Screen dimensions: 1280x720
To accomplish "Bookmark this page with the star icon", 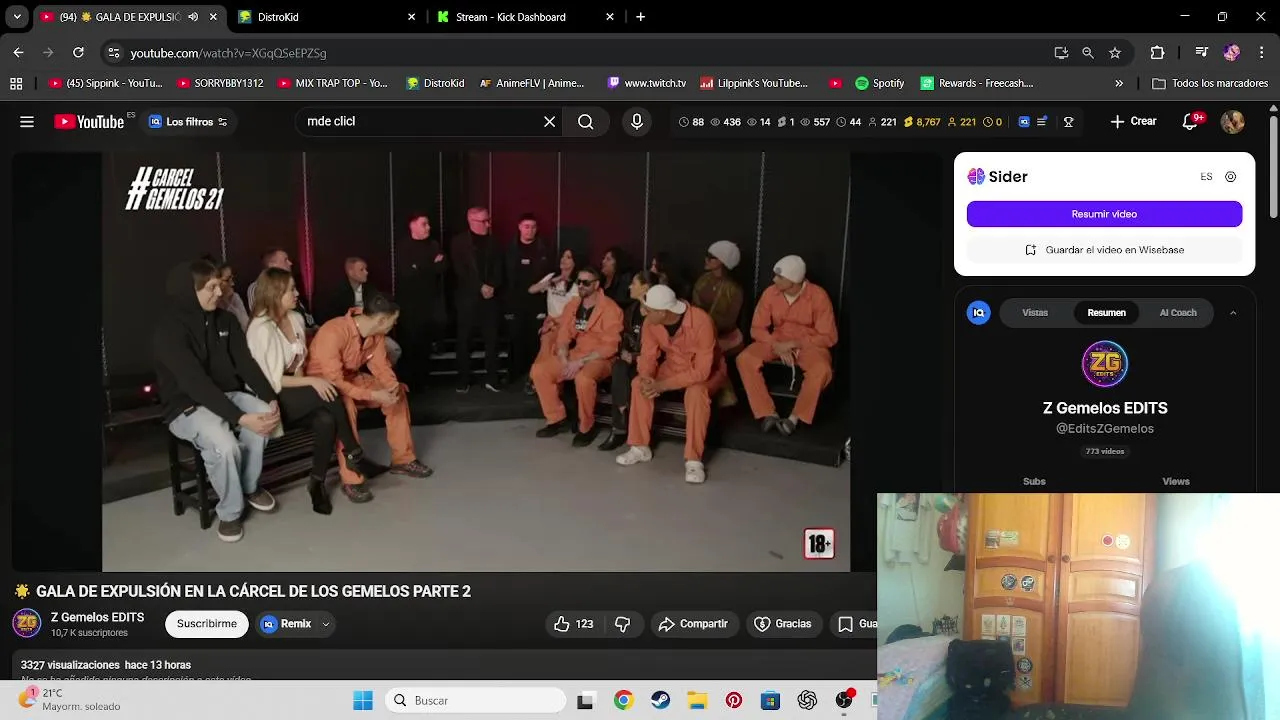I will pos(1115,53).
